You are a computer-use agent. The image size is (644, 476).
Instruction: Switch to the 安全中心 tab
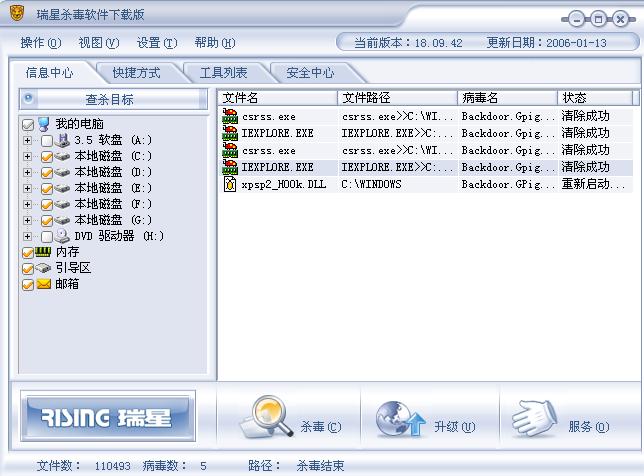(311, 73)
